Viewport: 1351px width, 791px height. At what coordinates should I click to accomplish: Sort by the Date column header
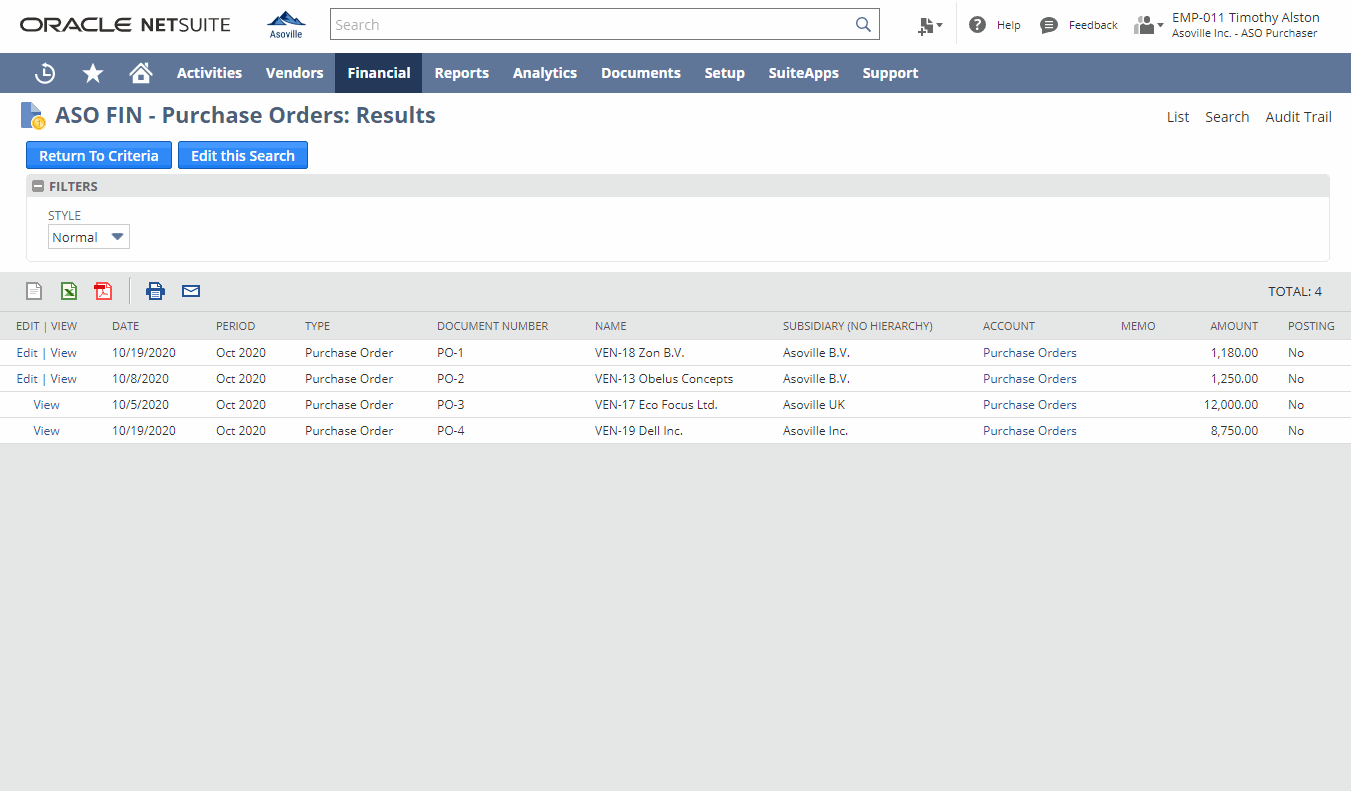pyautogui.click(x=126, y=326)
